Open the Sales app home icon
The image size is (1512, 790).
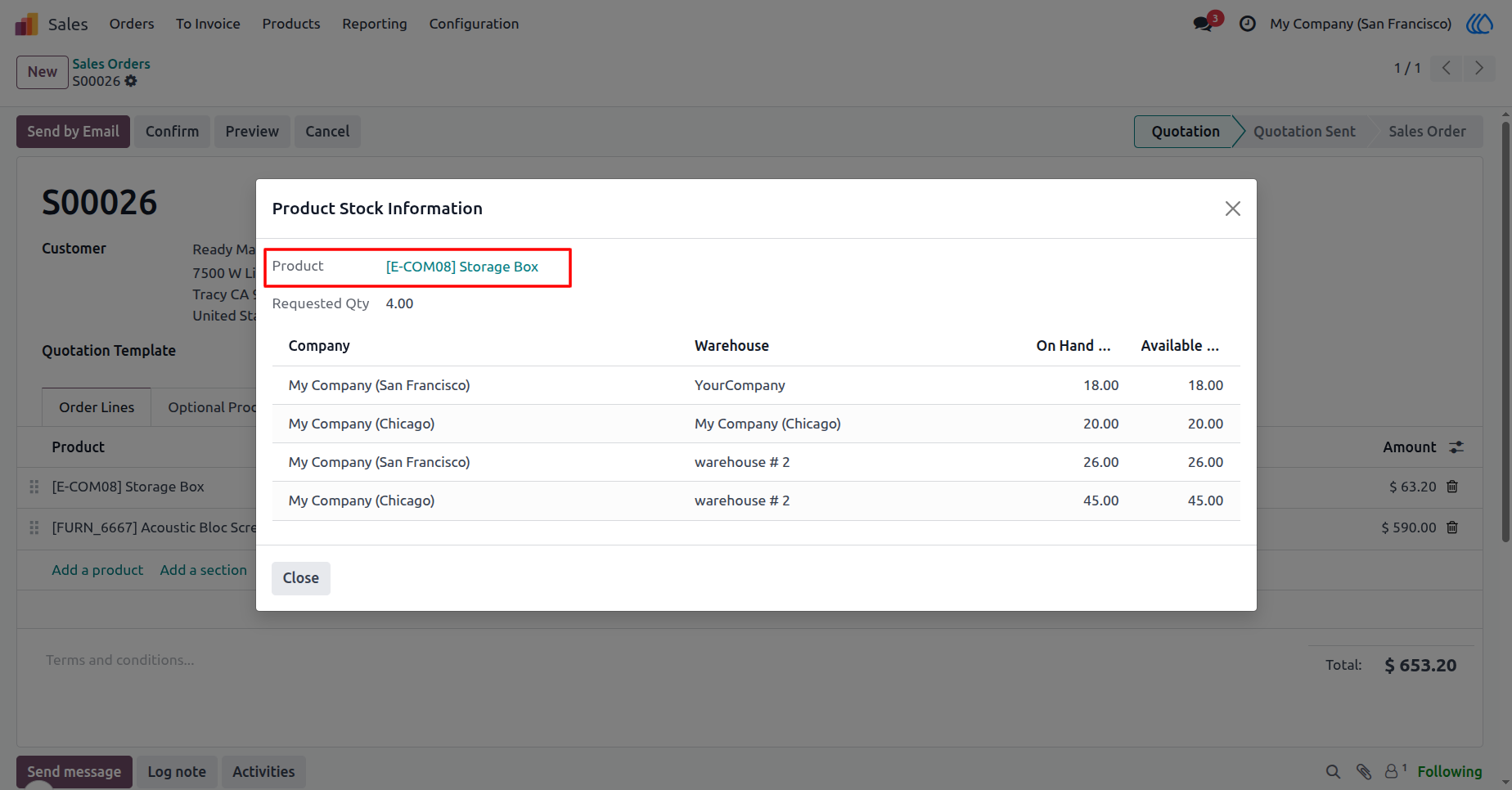(x=27, y=24)
